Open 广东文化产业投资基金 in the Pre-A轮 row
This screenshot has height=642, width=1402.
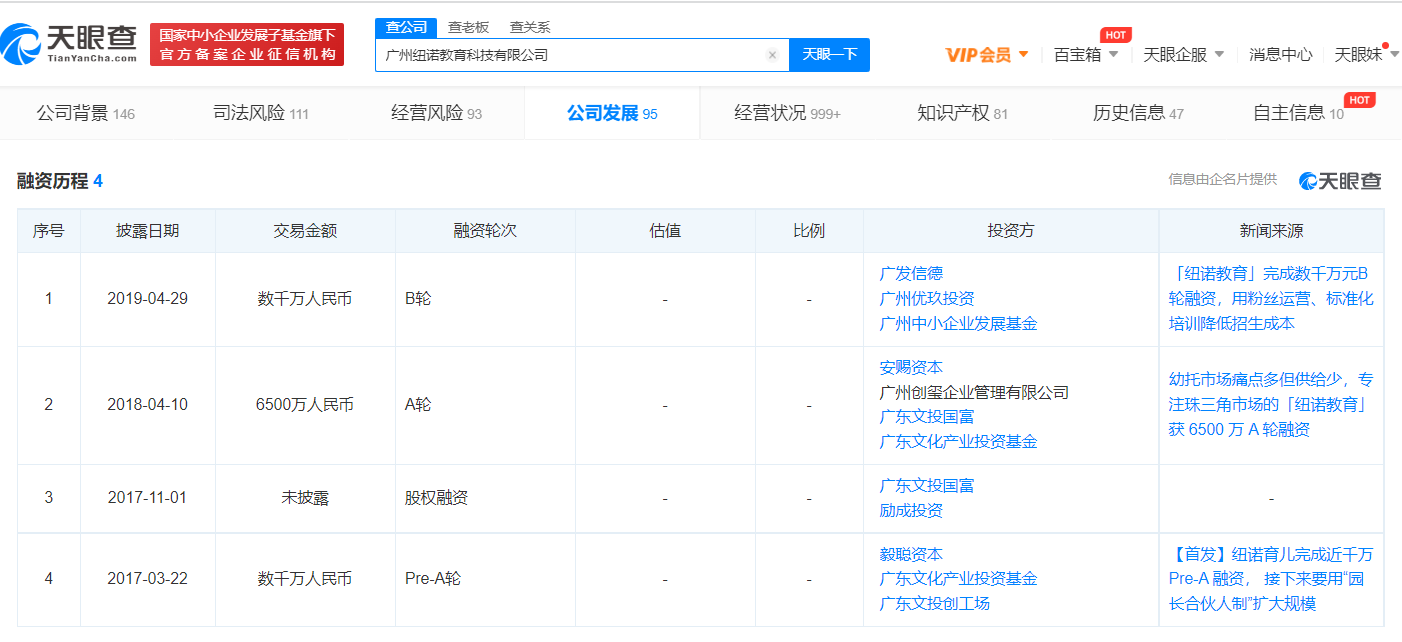958,578
